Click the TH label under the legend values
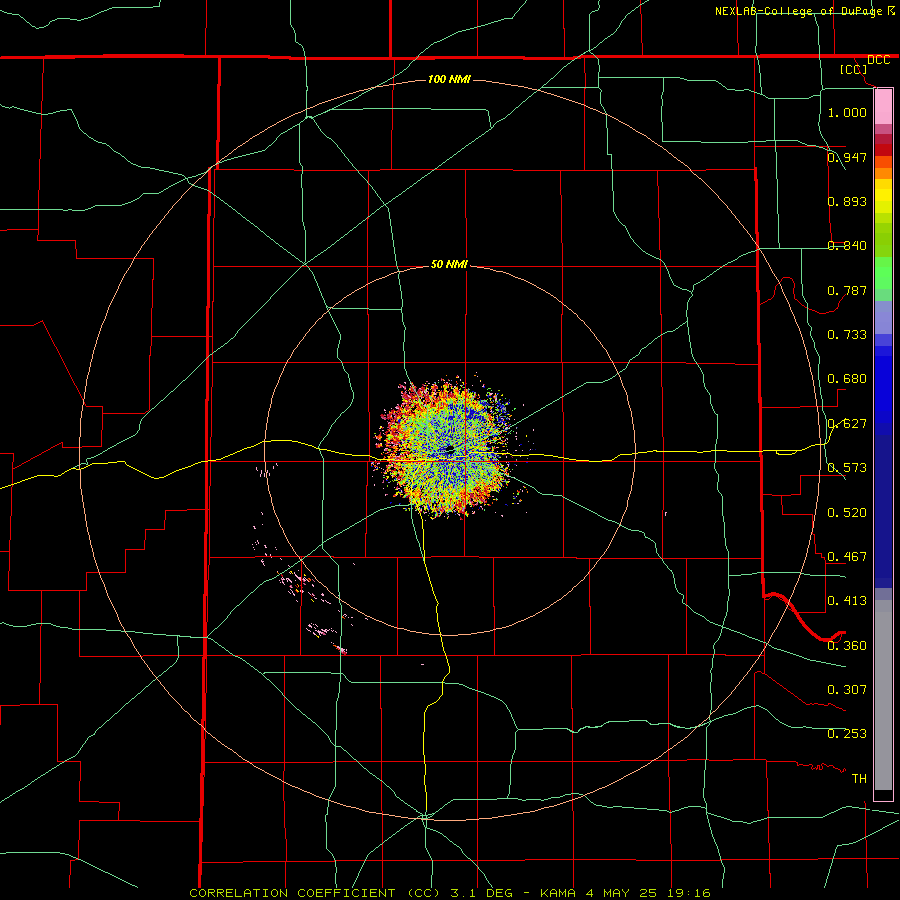 pos(859,779)
